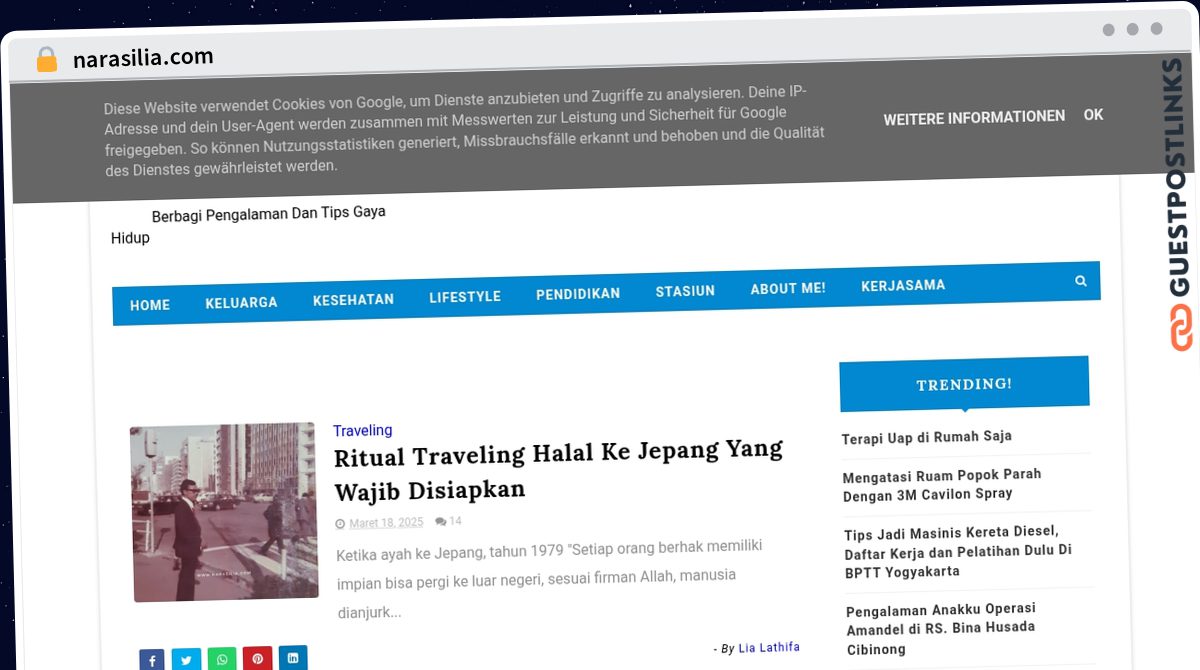The height and width of the screenshot is (670, 1200).
Task: Open the Japan travel post thumbnail
Action: pyautogui.click(x=224, y=512)
